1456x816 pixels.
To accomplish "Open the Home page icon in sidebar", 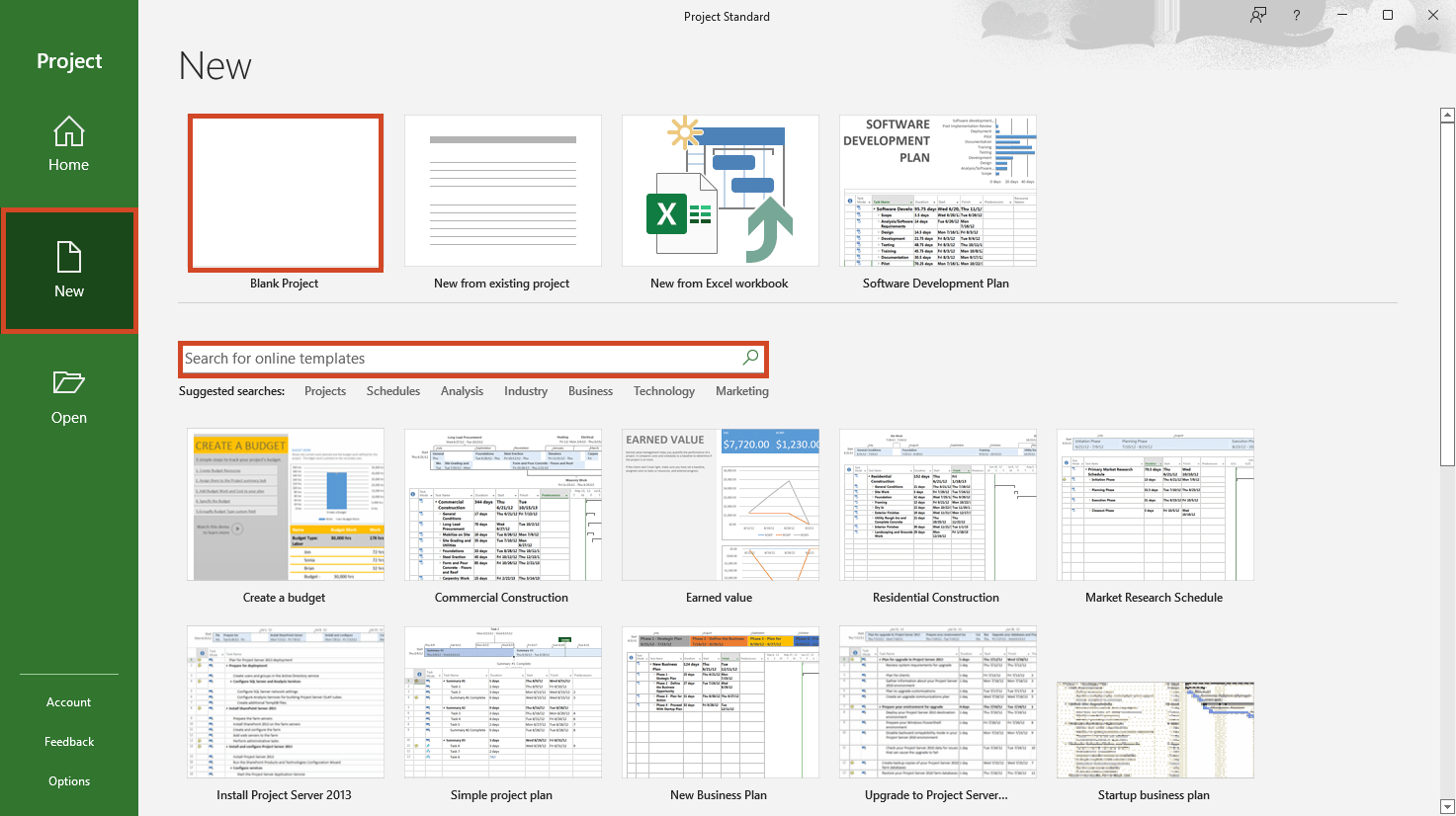I will 68,132.
